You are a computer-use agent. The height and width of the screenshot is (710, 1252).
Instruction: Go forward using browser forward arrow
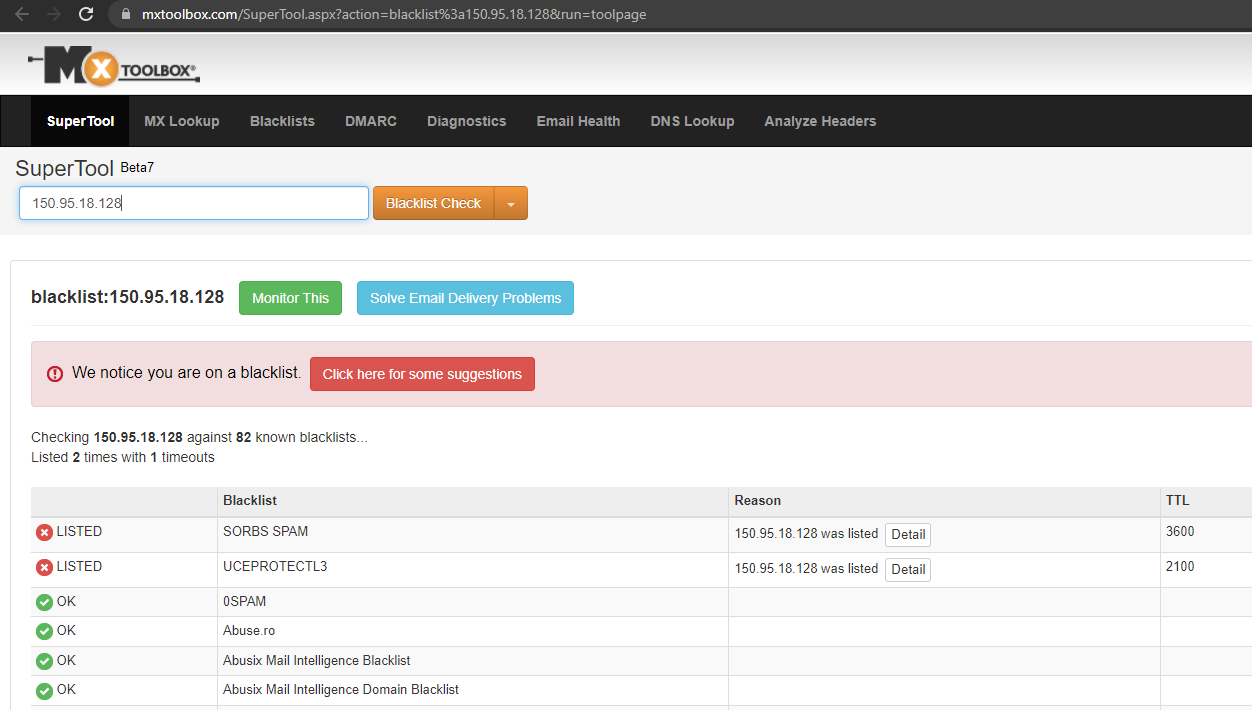pos(54,15)
